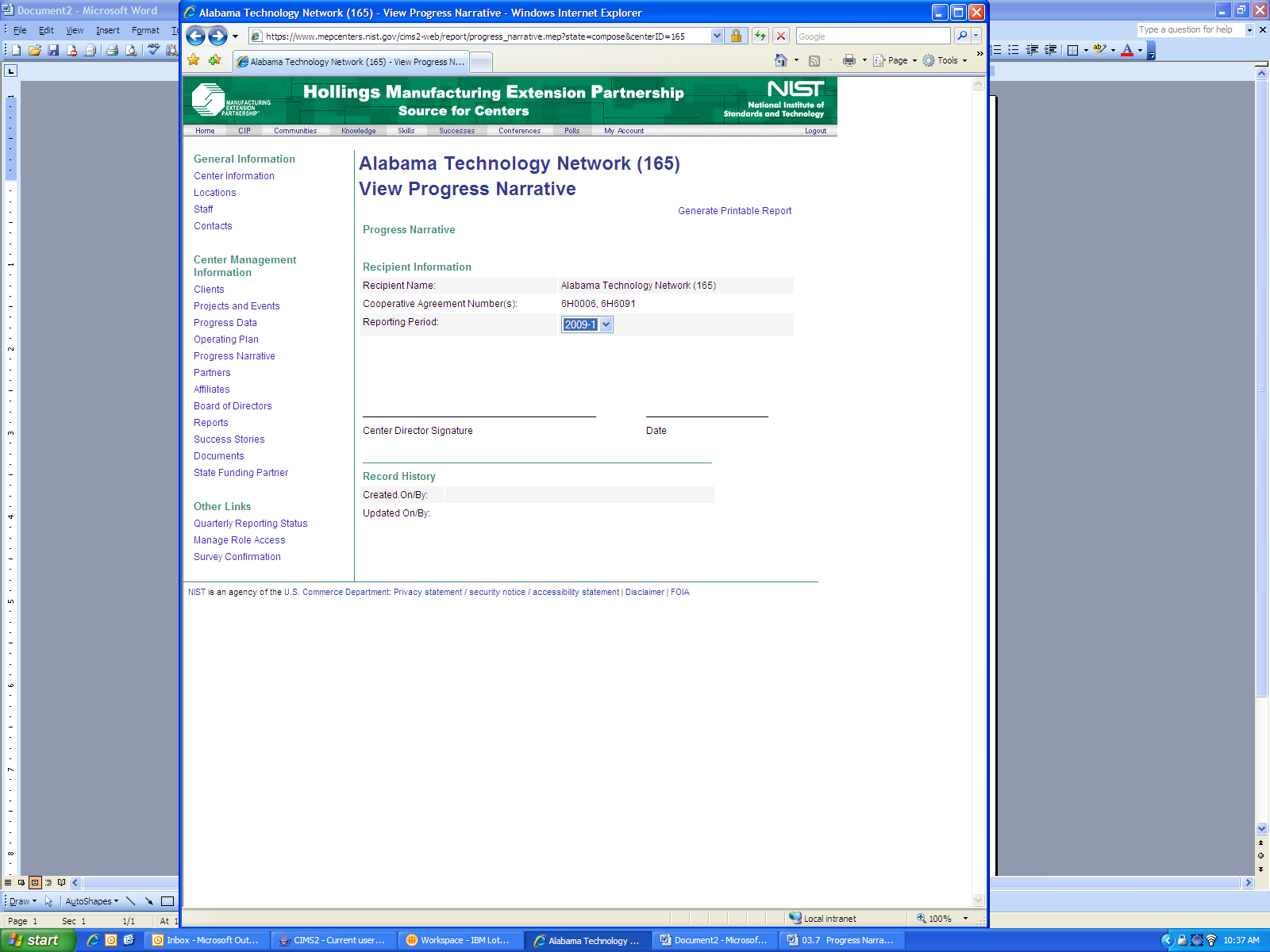The image size is (1270, 952).
Task: Click Word's vertical scrollbar down arrow
Action: tap(1261, 828)
